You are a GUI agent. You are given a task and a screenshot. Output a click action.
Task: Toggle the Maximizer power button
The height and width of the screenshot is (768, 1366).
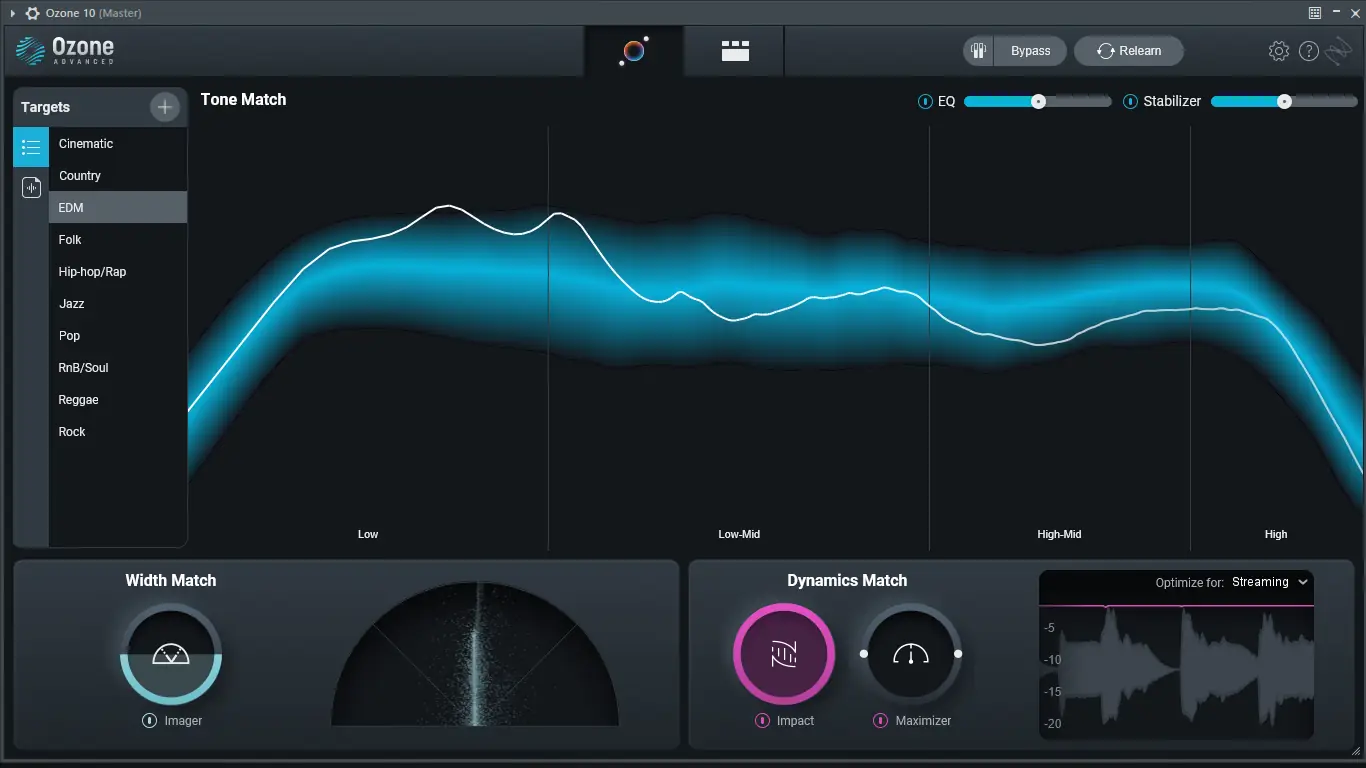[881, 720]
